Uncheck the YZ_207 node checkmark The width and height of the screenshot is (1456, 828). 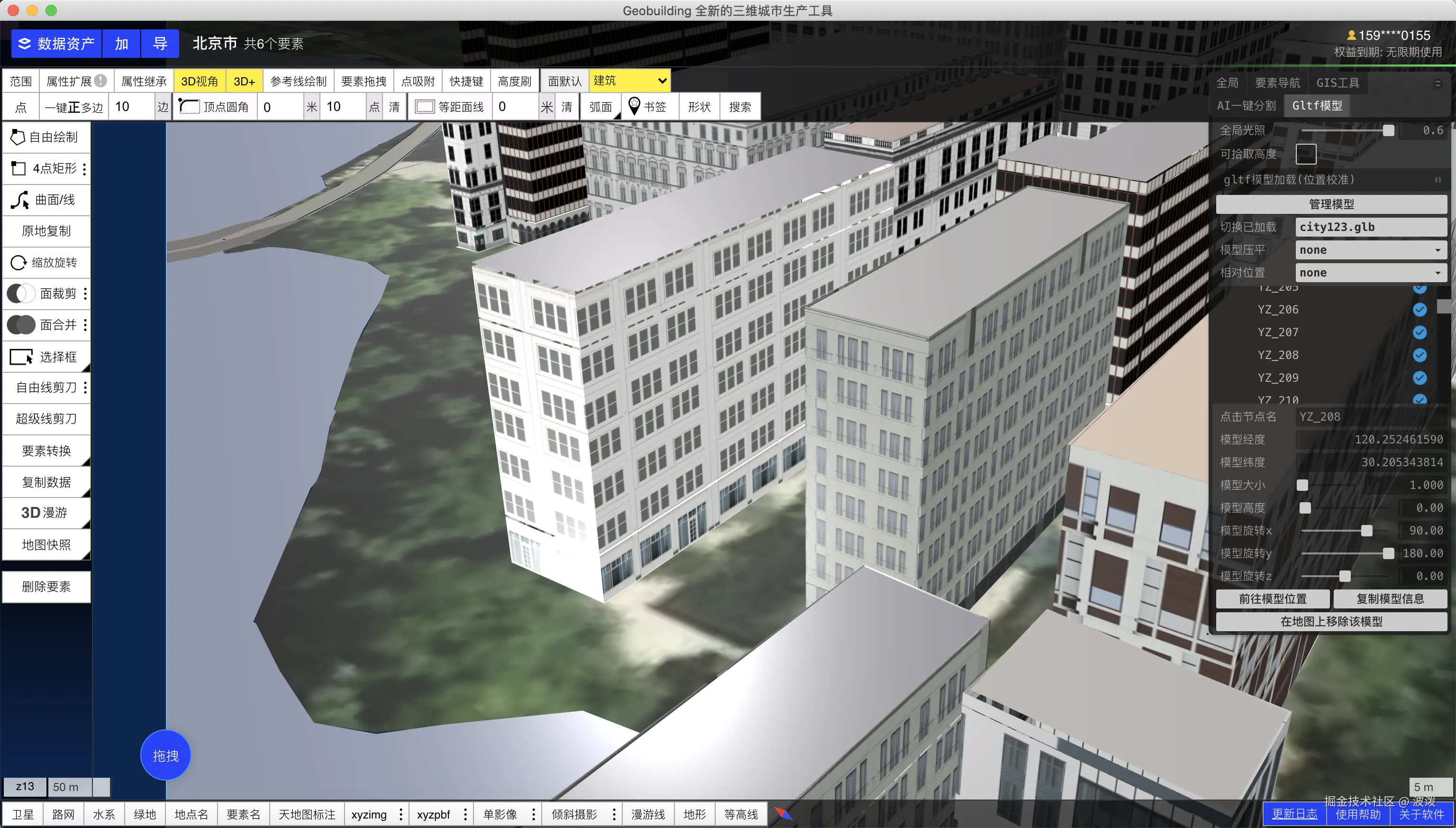1419,332
